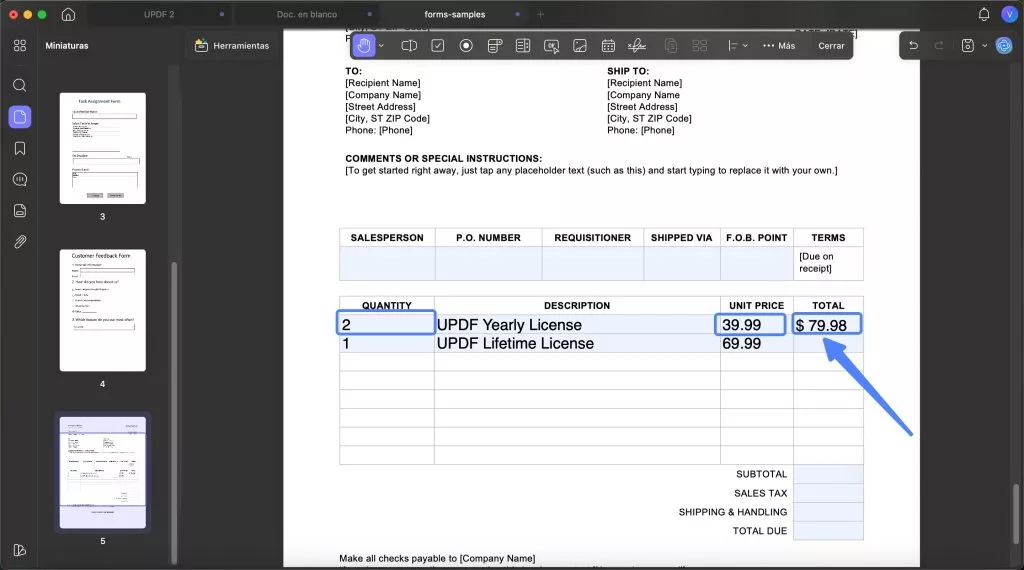Toggle the sidebar collapse icon at bottom
1024x570 pixels.
click(x=20, y=550)
